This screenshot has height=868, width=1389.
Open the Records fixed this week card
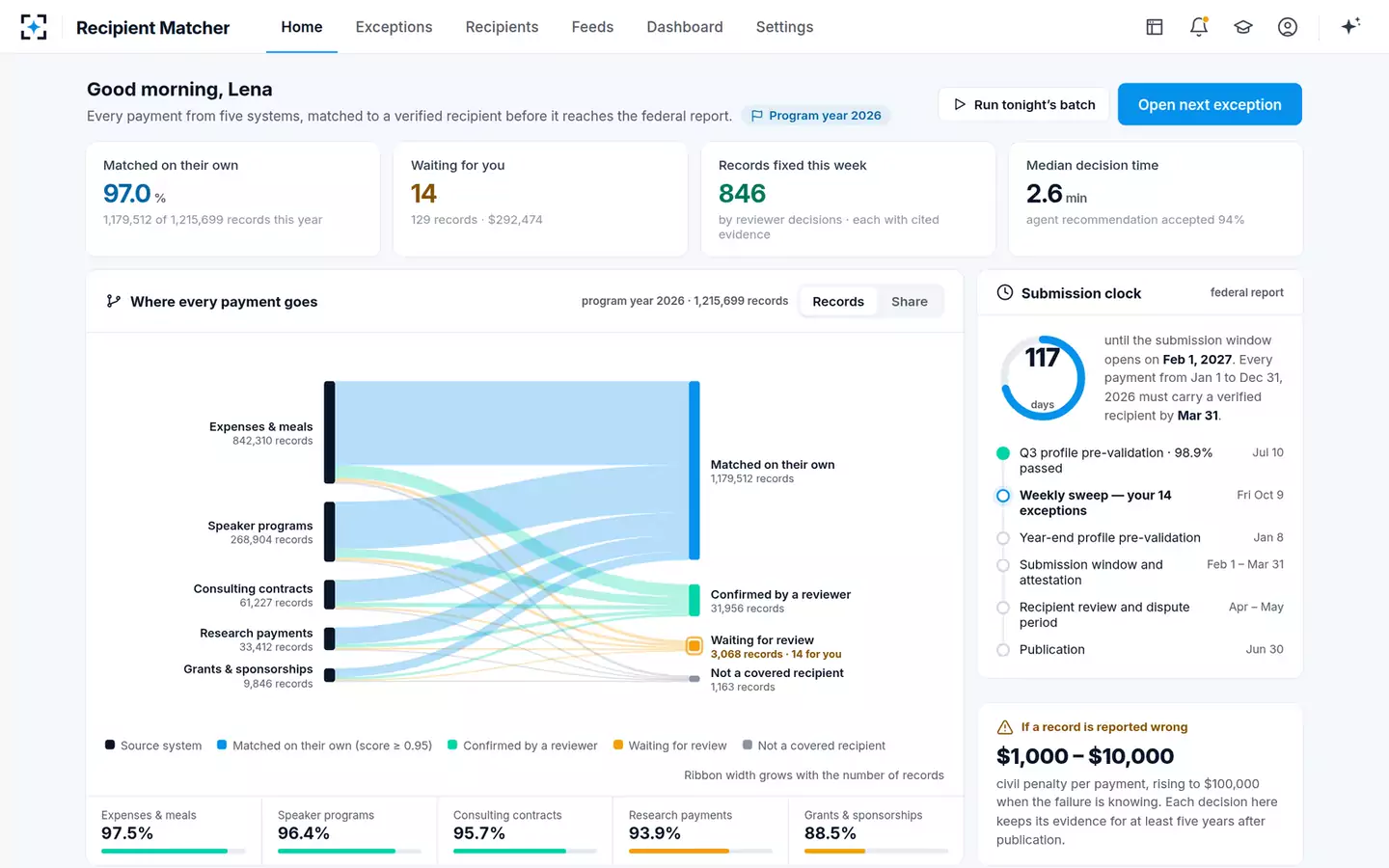pyautogui.click(x=848, y=200)
